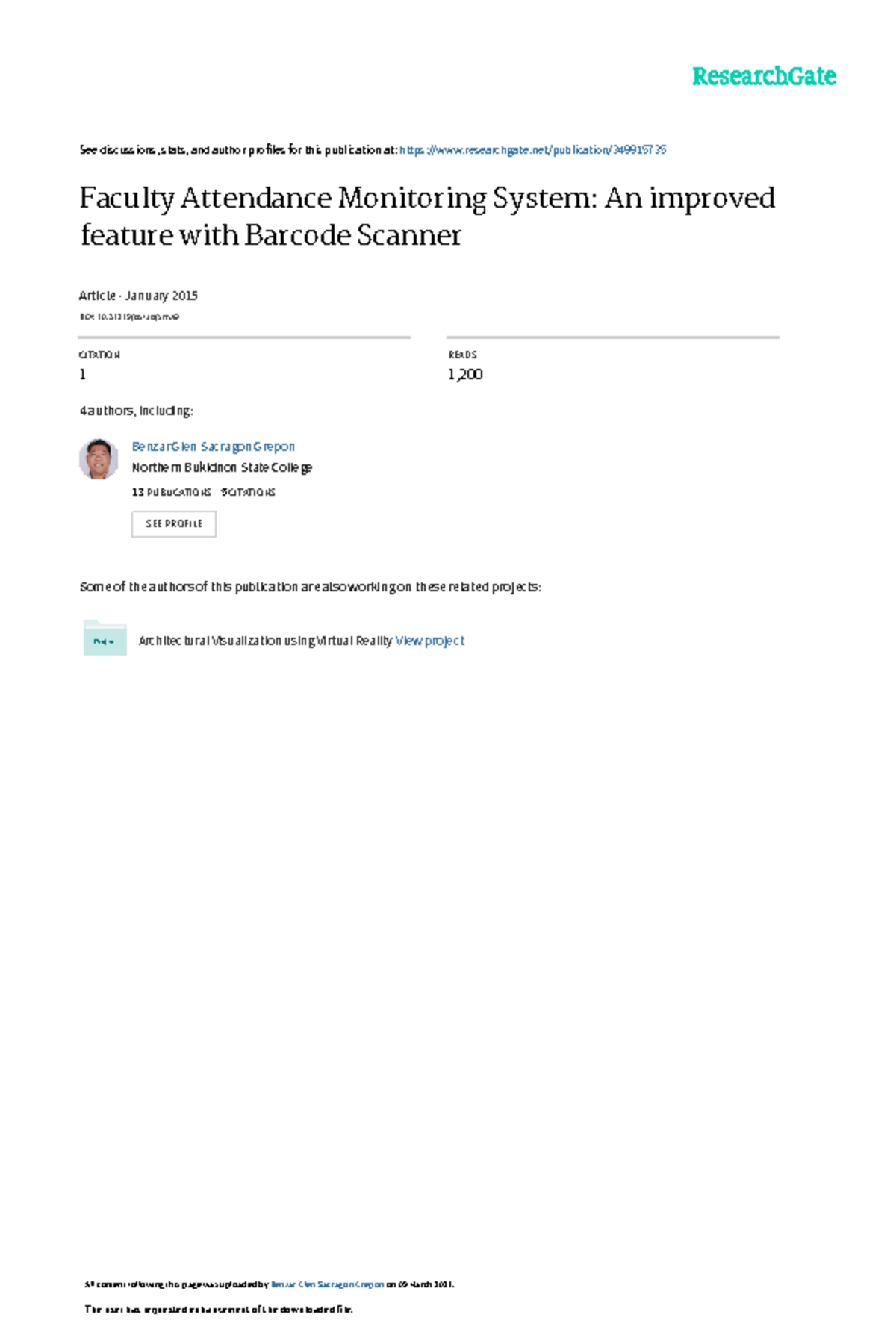
Task: Click the citation count number 1
Action: pyautogui.click(x=83, y=374)
